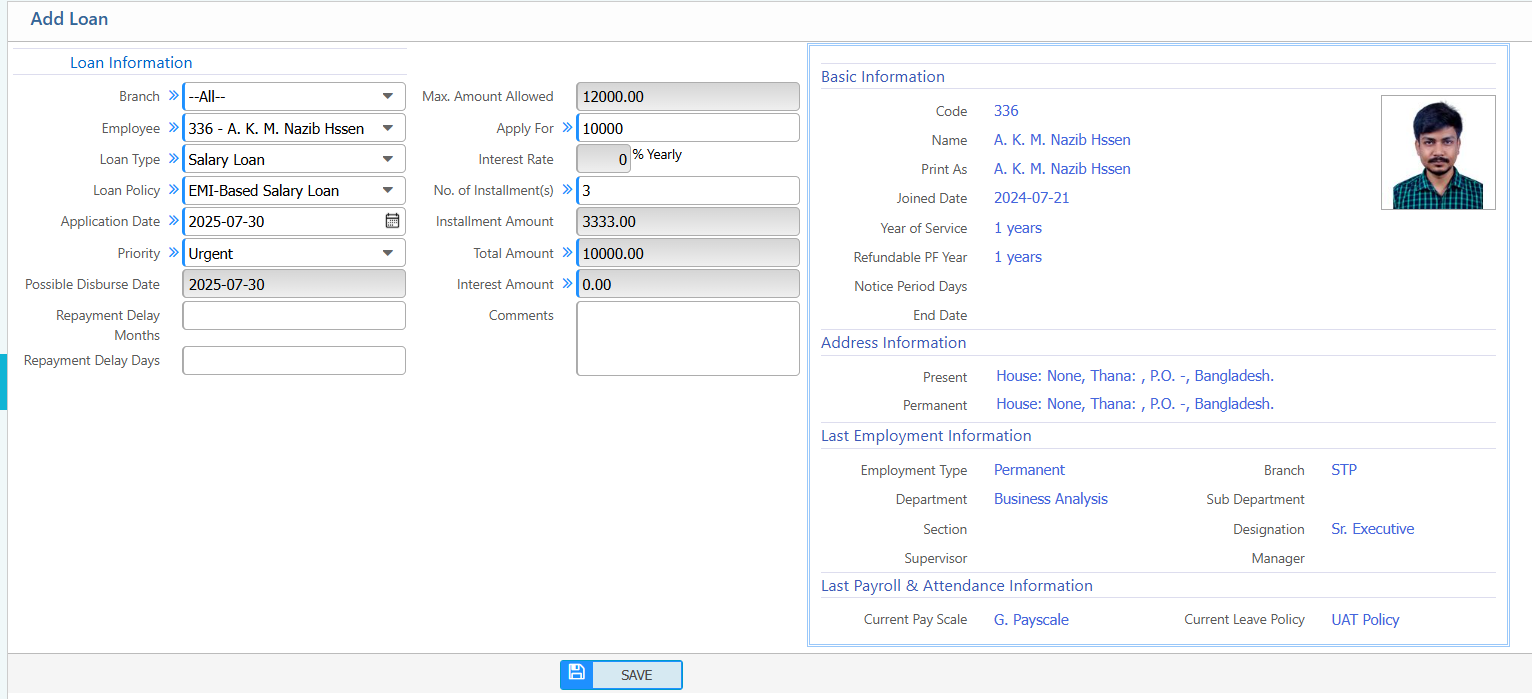Open the Loan Type dropdown

(x=294, y=159)
